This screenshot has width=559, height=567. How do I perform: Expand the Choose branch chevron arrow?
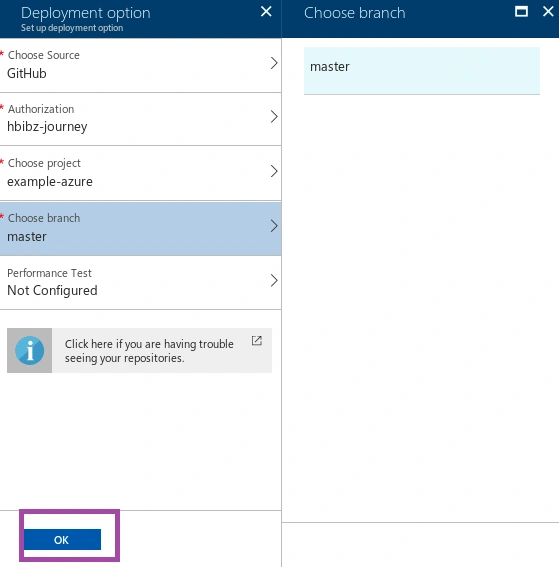(274, 226)
